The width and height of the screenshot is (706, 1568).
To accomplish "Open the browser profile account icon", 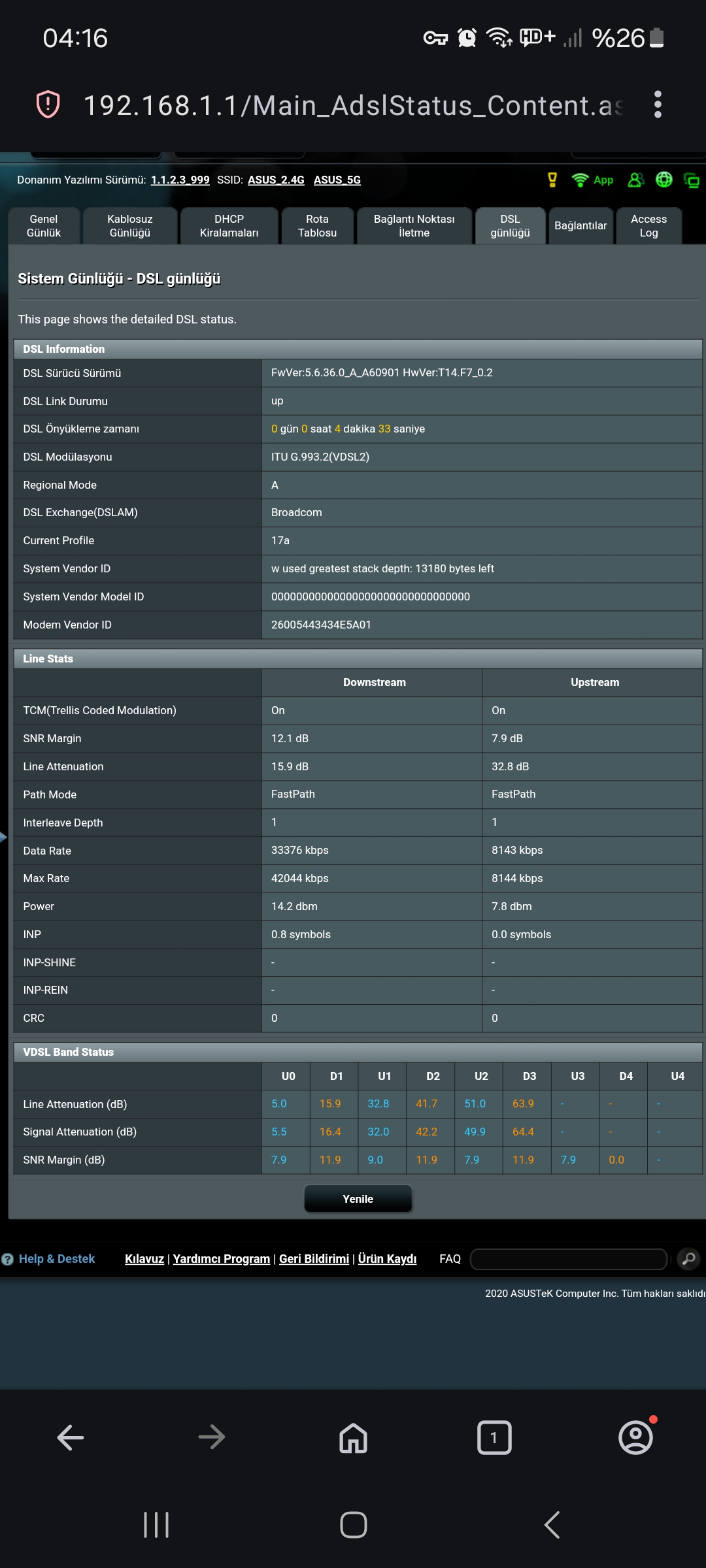I will tap(636, 1436).
